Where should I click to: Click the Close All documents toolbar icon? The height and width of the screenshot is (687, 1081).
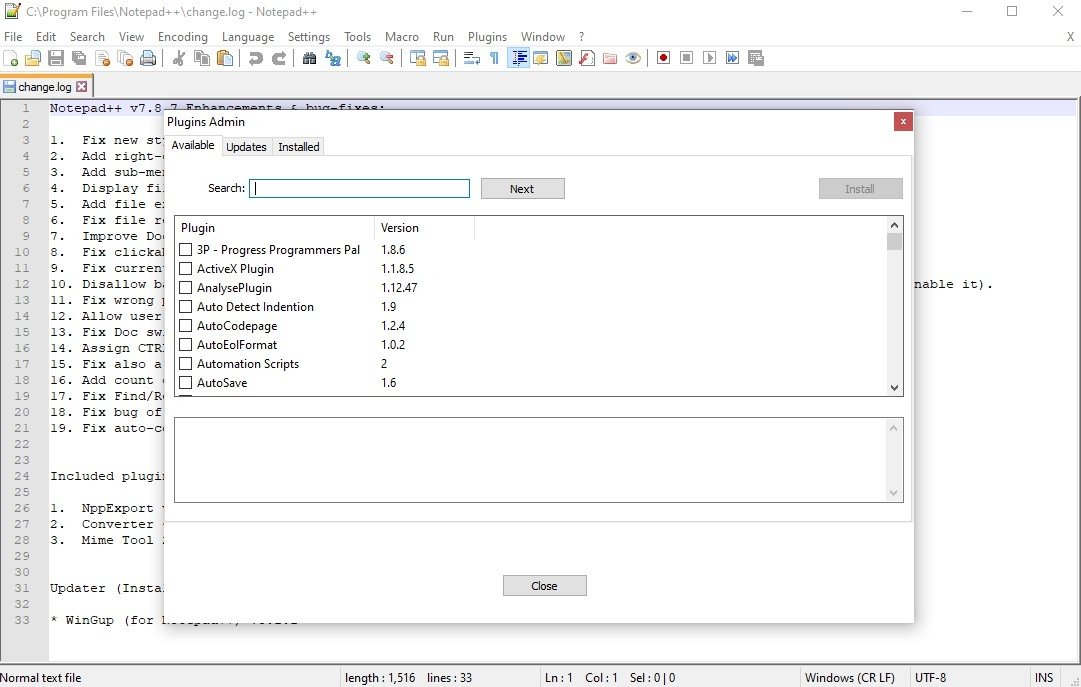(x=125, y=59)
